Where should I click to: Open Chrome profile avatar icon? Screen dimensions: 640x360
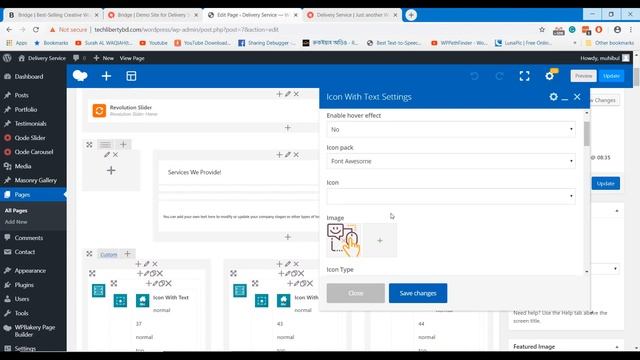(x=617, y=29)
